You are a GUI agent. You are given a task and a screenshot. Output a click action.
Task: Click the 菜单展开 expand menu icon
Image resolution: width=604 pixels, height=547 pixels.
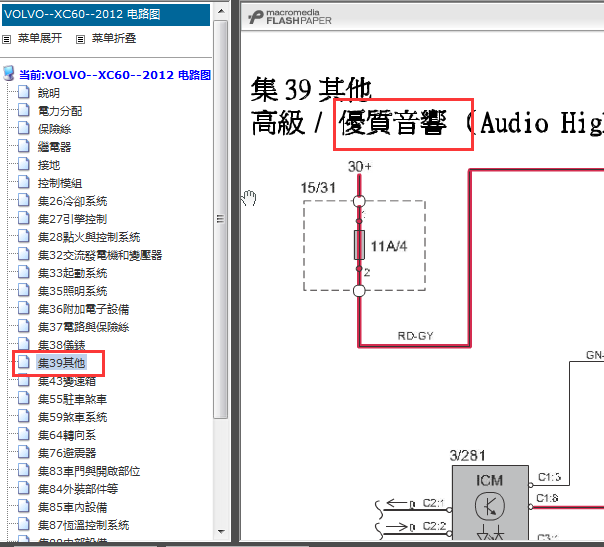click(x=7, y=39)
